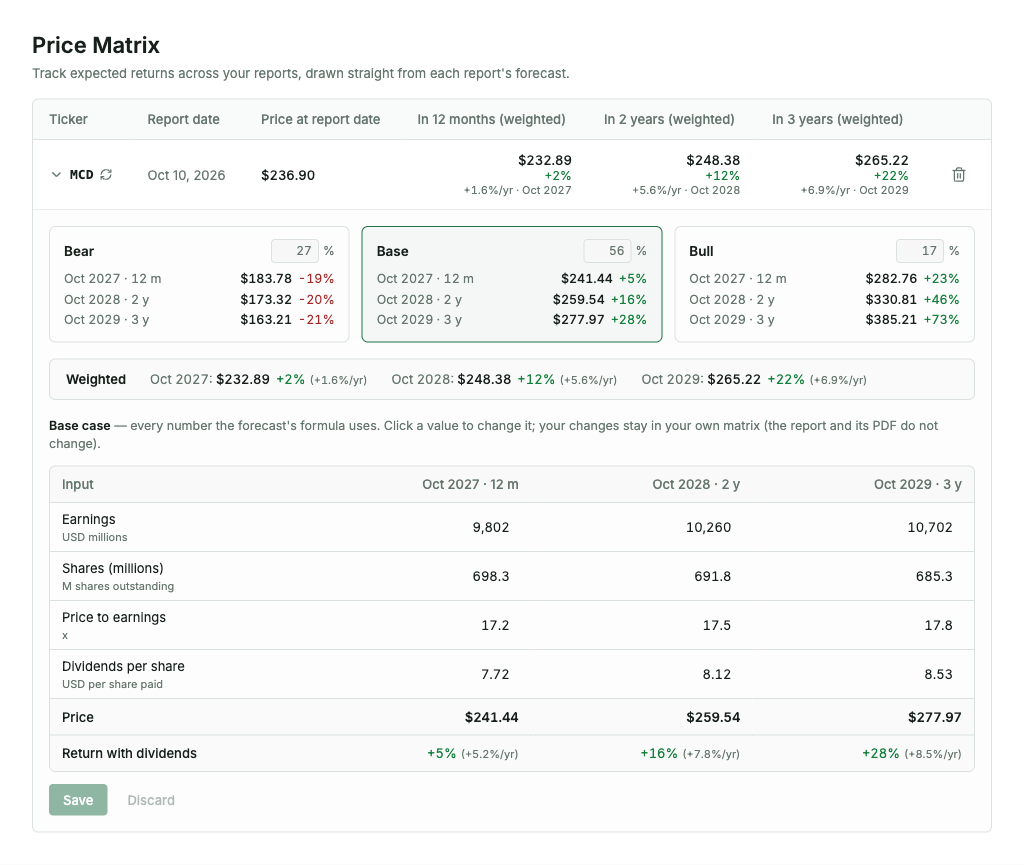The width and height of the screenshot is (1024, 865).
Task: Click the +16% (+7.8%/yr) return value
Action: [x=690, y=753]
